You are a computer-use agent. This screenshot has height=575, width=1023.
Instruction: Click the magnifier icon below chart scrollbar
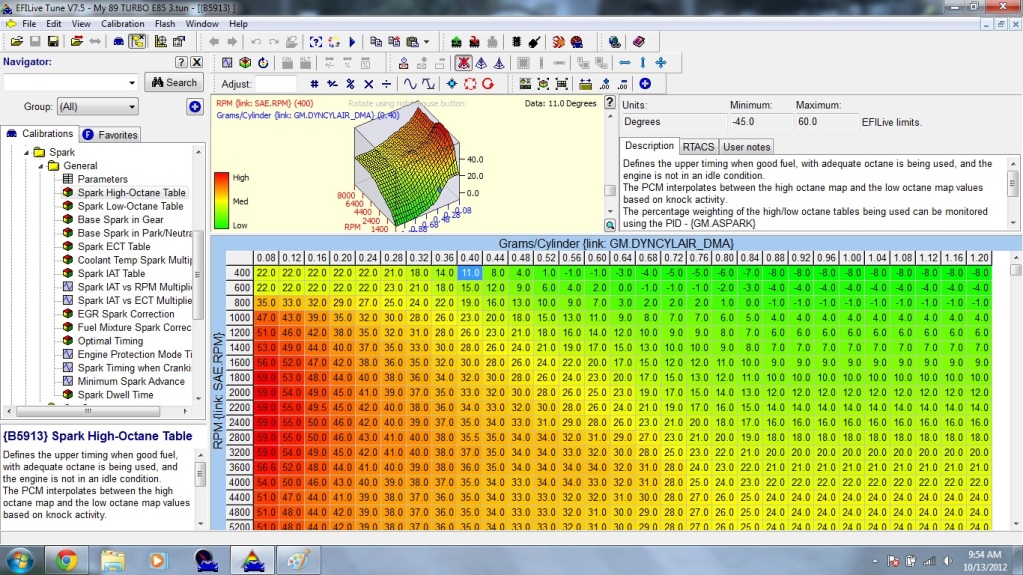coord(609,225)
